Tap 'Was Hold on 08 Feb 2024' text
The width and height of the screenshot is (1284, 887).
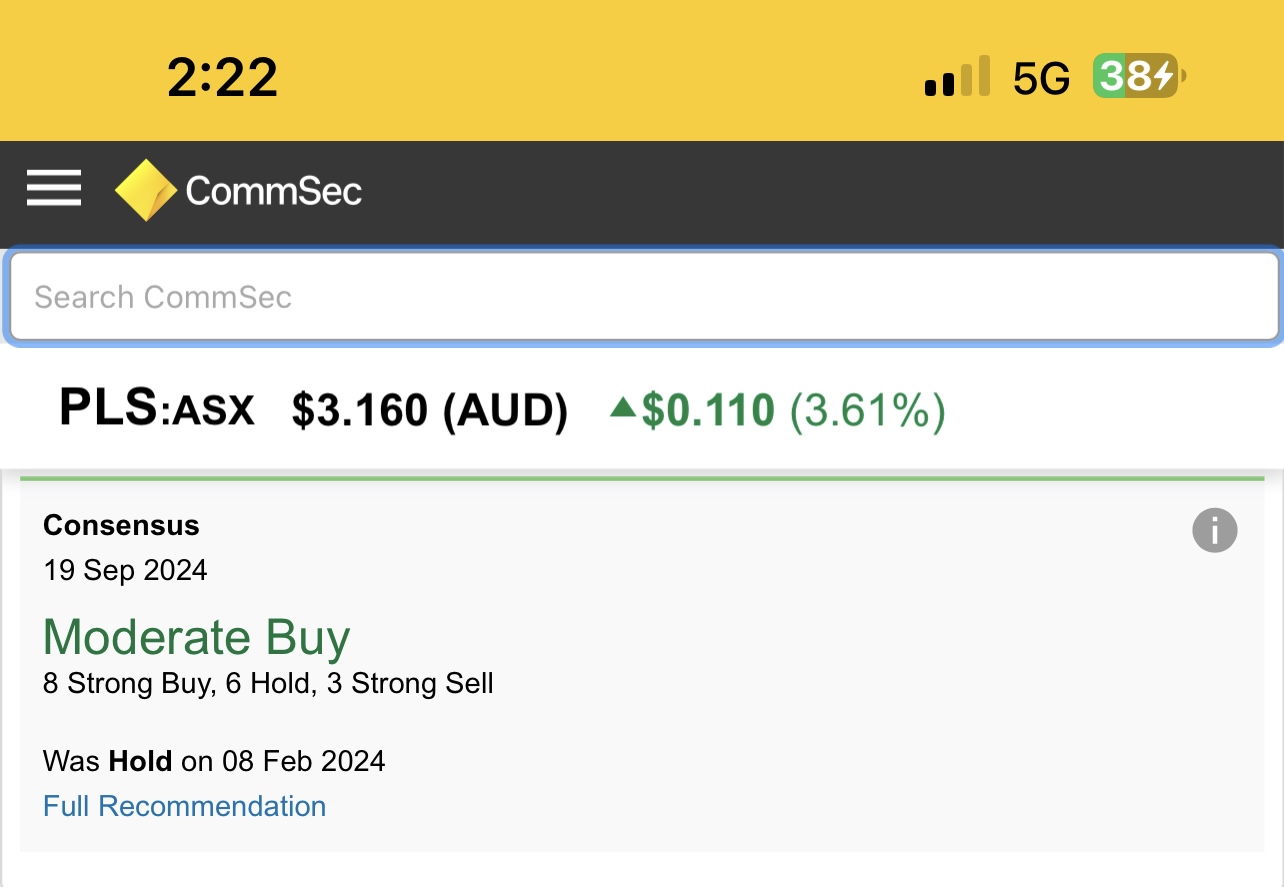tap(214, 761)
